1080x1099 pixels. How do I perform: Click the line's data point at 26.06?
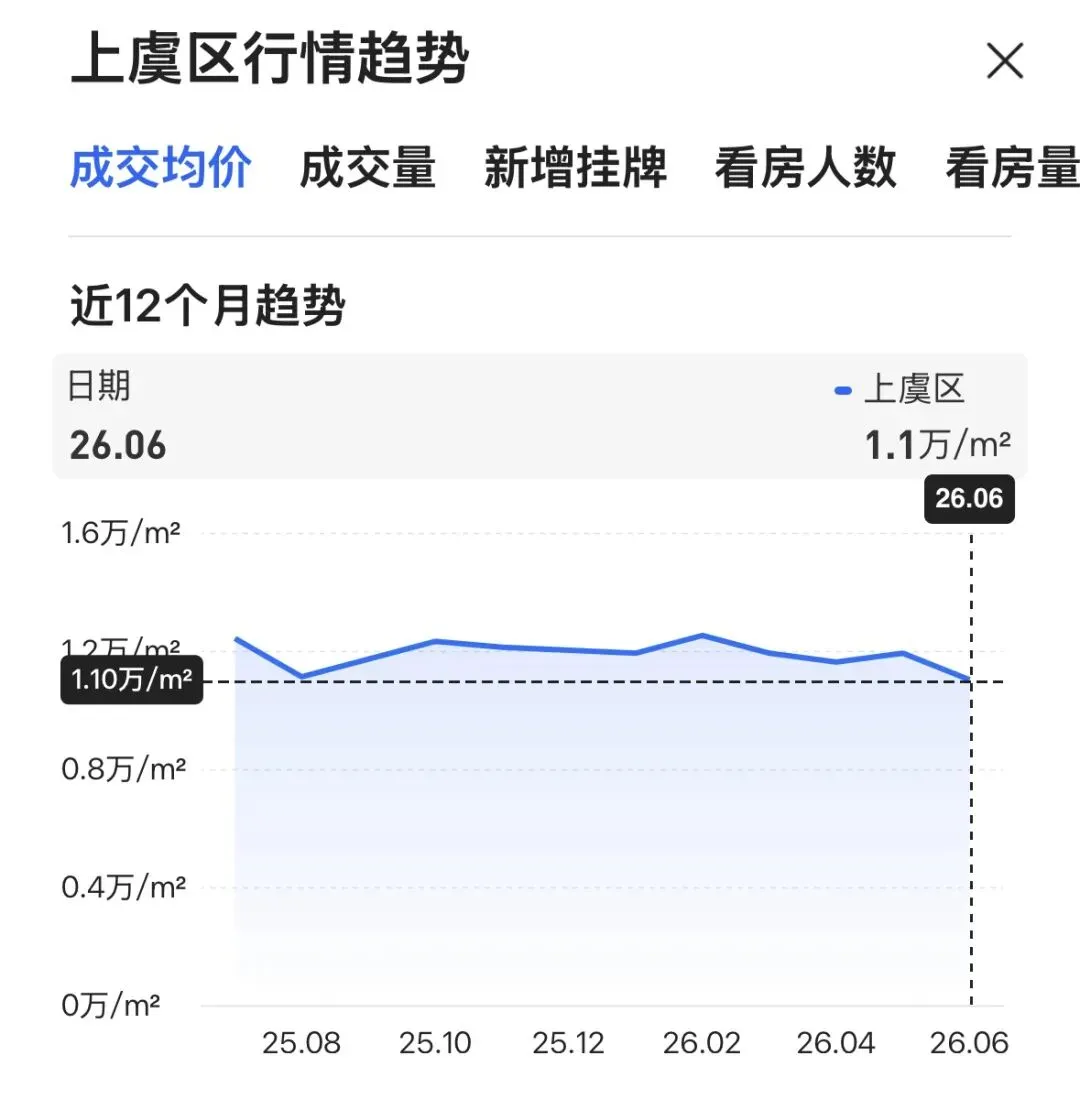tap(971, 680)
